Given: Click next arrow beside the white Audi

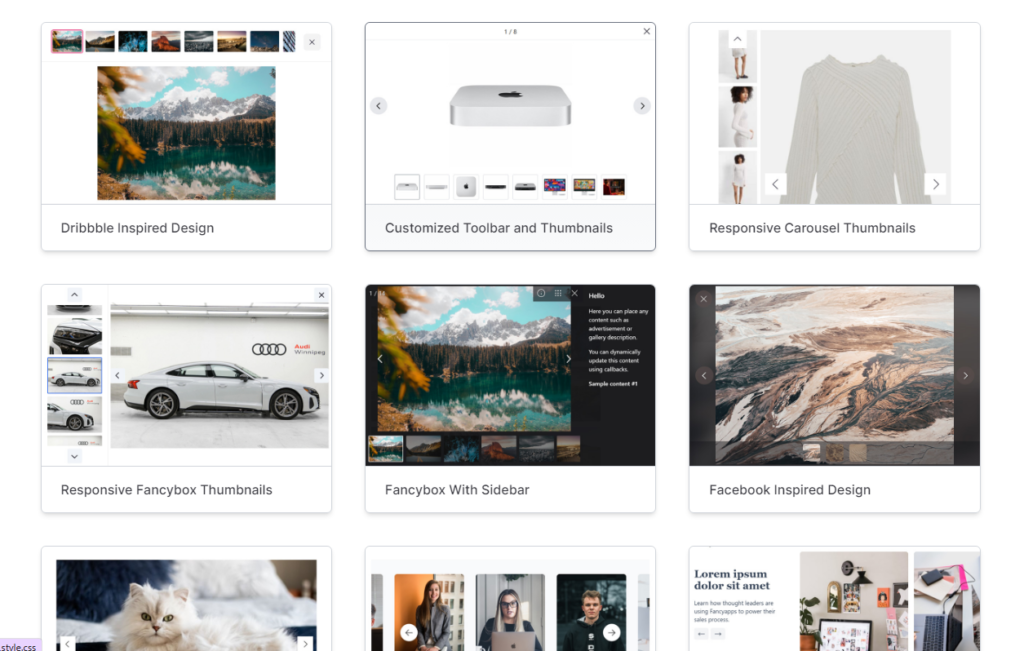Looking at the screenshot, I should (321, 376).
